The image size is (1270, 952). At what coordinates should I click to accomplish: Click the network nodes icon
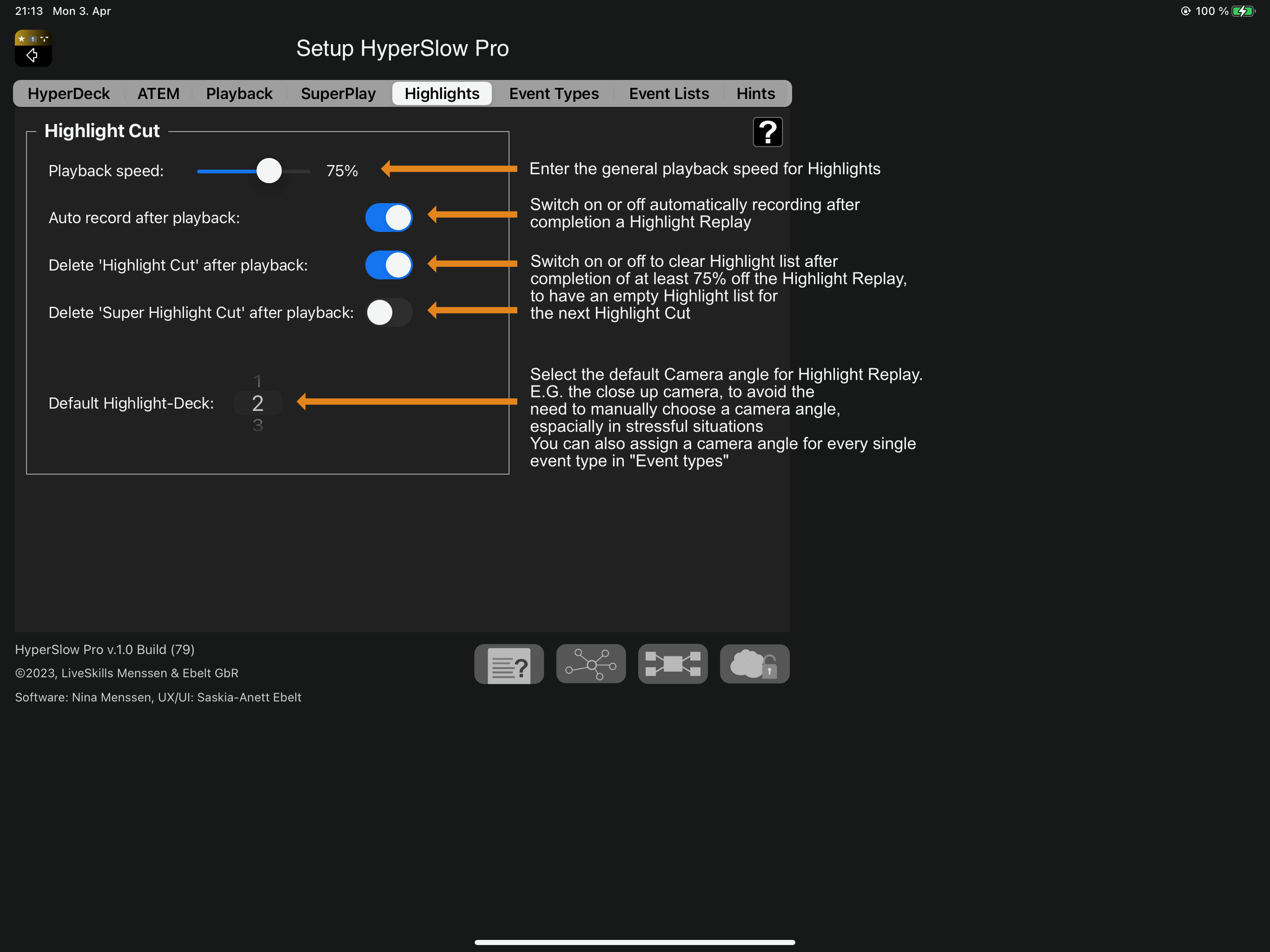(x=591, y=664)
